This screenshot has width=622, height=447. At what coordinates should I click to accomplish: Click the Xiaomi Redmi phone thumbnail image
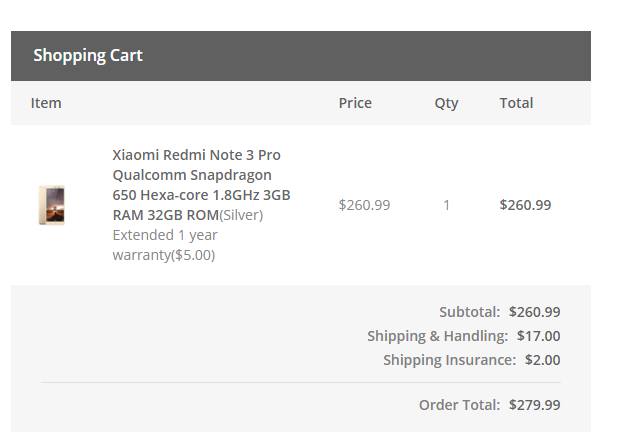point(51,205)
